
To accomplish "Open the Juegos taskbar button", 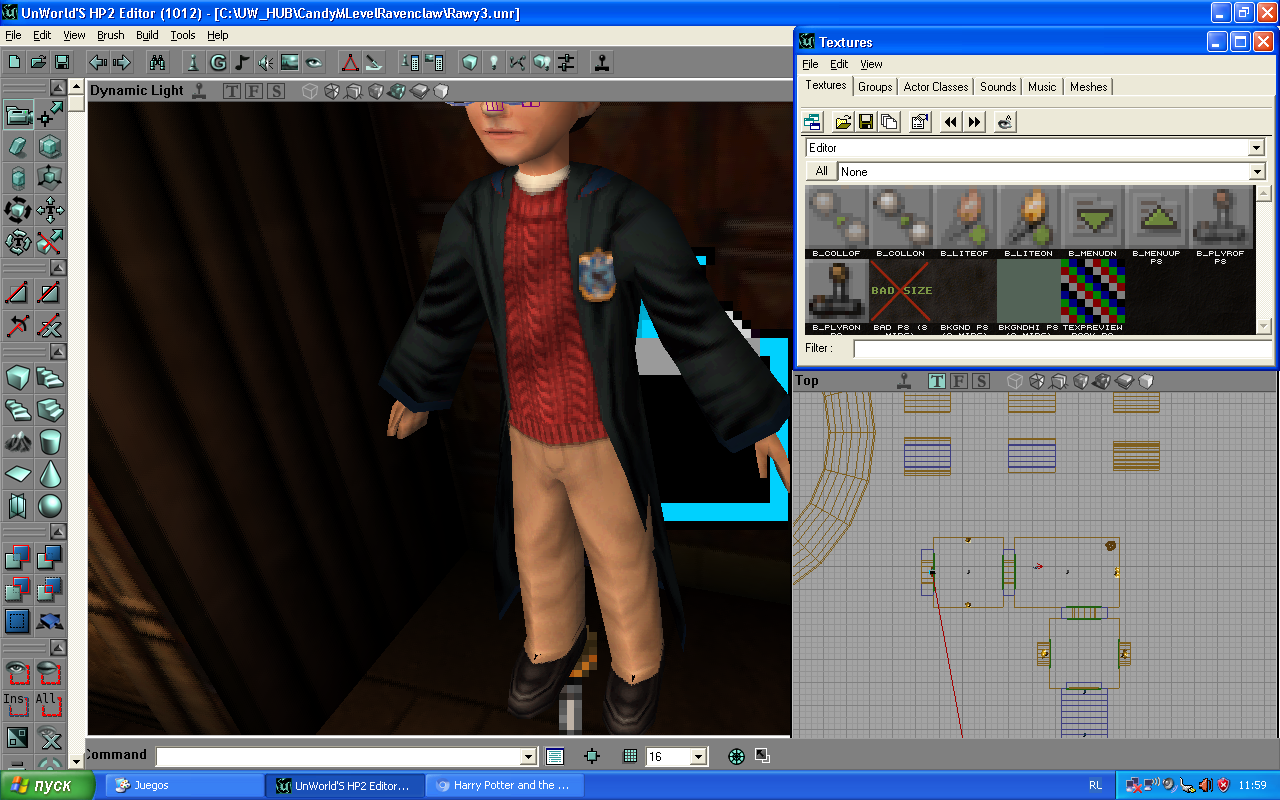I will point(185,786).
